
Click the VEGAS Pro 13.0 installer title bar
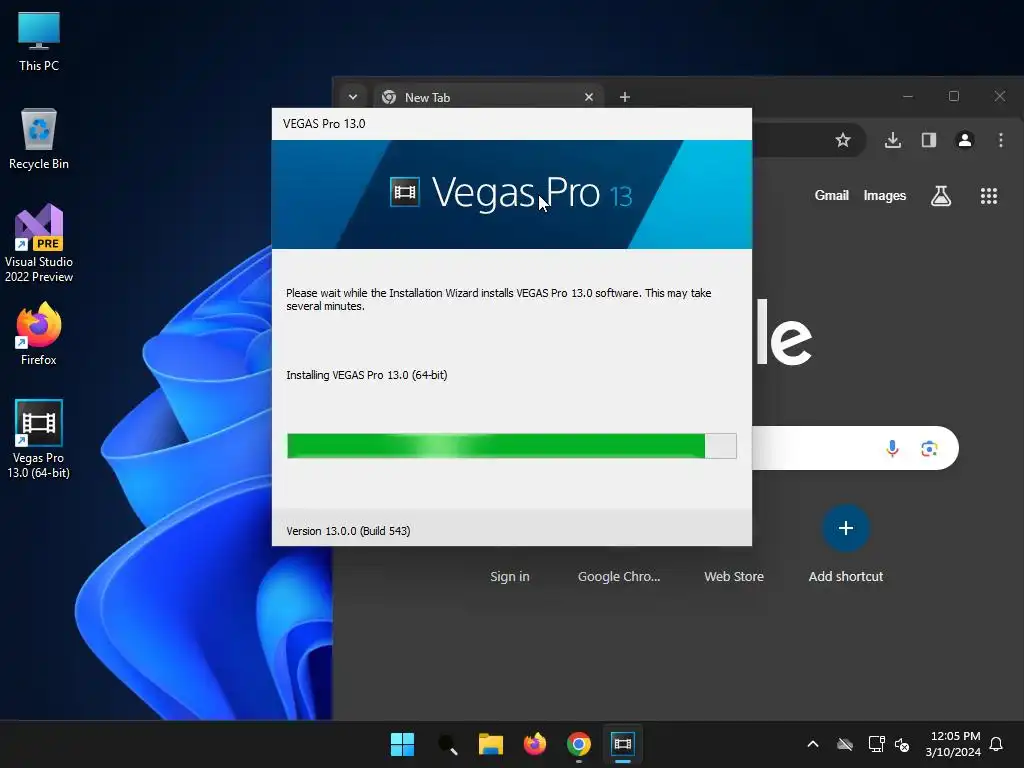coord(511,124)
